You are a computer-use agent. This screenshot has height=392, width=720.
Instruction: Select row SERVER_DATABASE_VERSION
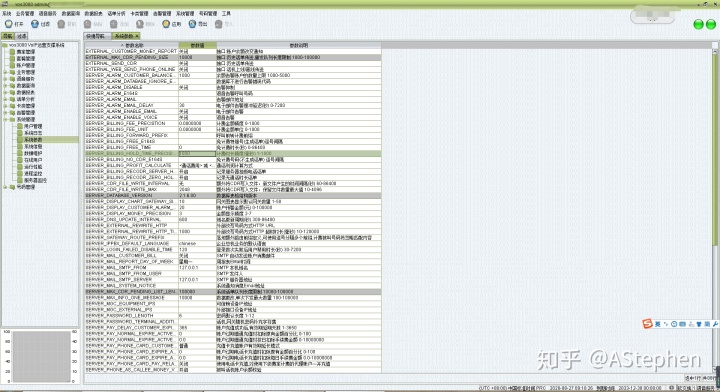click(233, 196)
